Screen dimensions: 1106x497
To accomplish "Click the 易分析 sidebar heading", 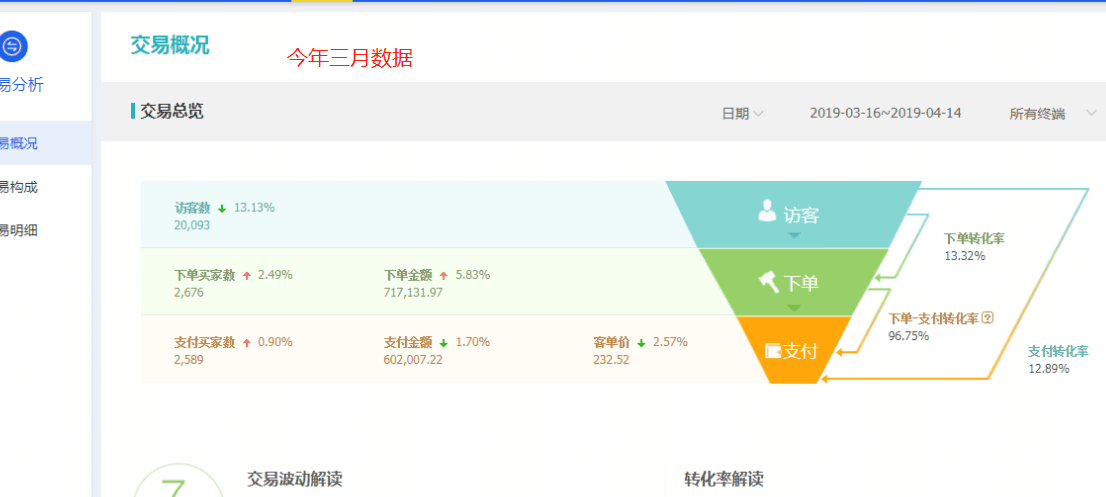I will point(21,86).
